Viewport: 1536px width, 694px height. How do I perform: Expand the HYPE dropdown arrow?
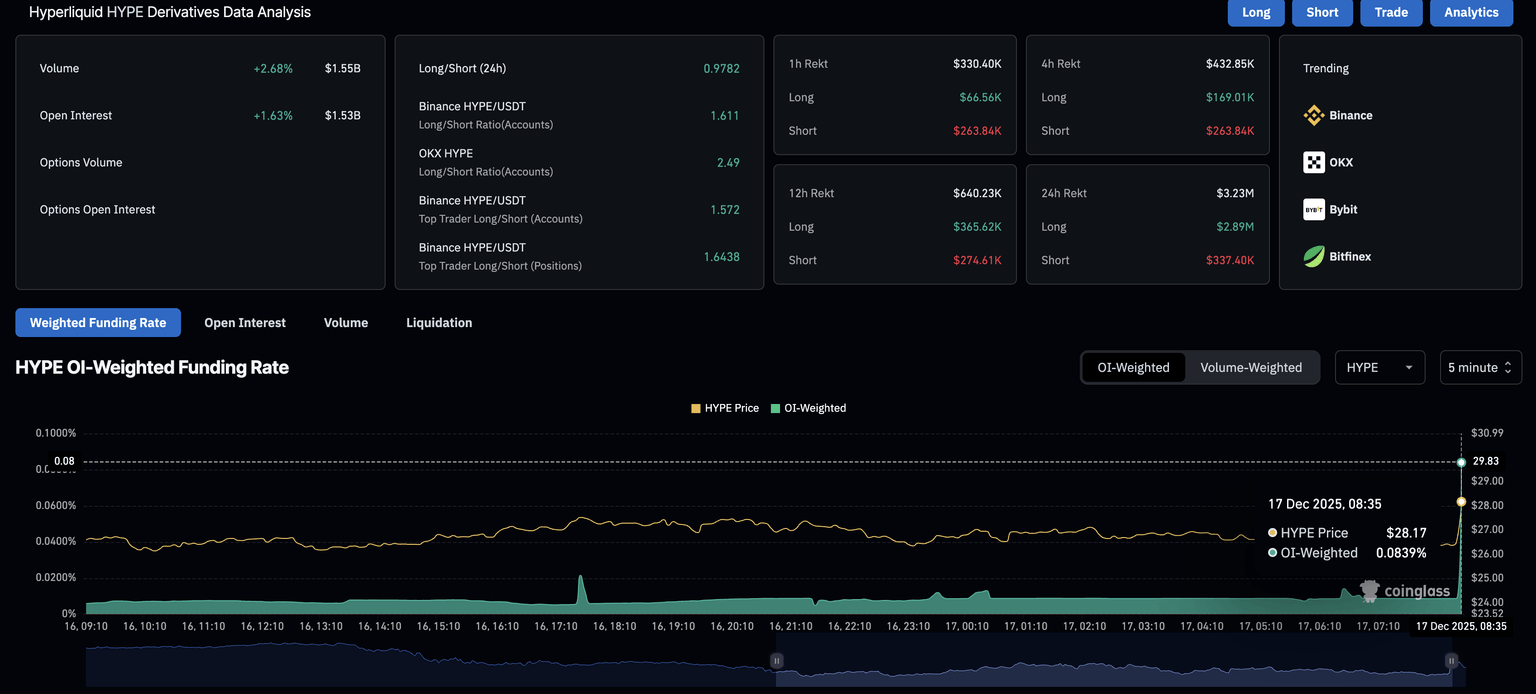click(x=1407, y=367)
